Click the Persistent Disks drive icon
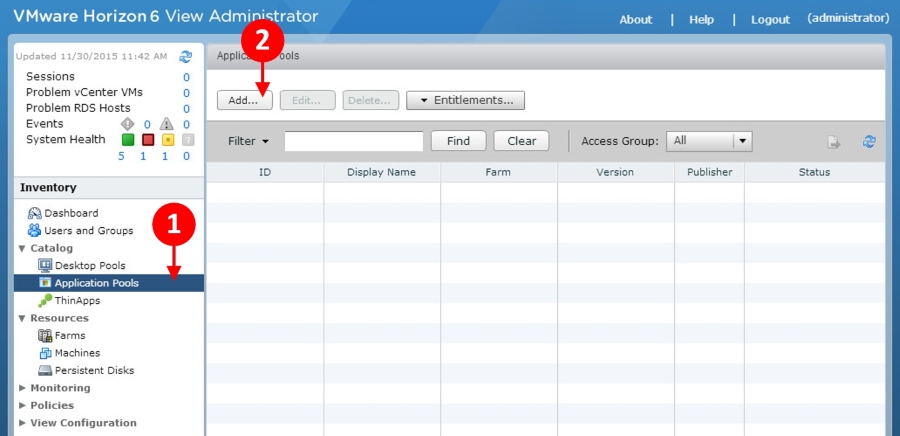Viewport: 900px width, 436px height. pyautogui.click(x=45, y=371)
